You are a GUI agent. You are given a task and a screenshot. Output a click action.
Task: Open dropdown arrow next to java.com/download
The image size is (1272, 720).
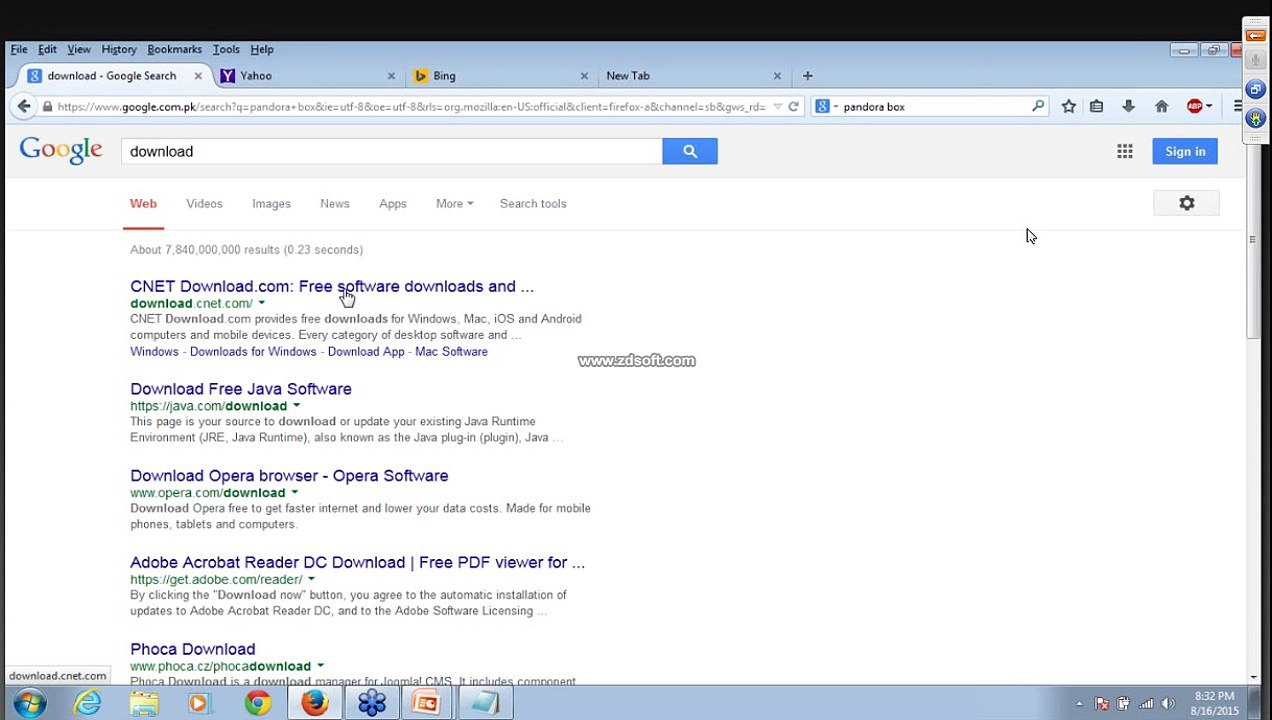[x=296, y=406]
